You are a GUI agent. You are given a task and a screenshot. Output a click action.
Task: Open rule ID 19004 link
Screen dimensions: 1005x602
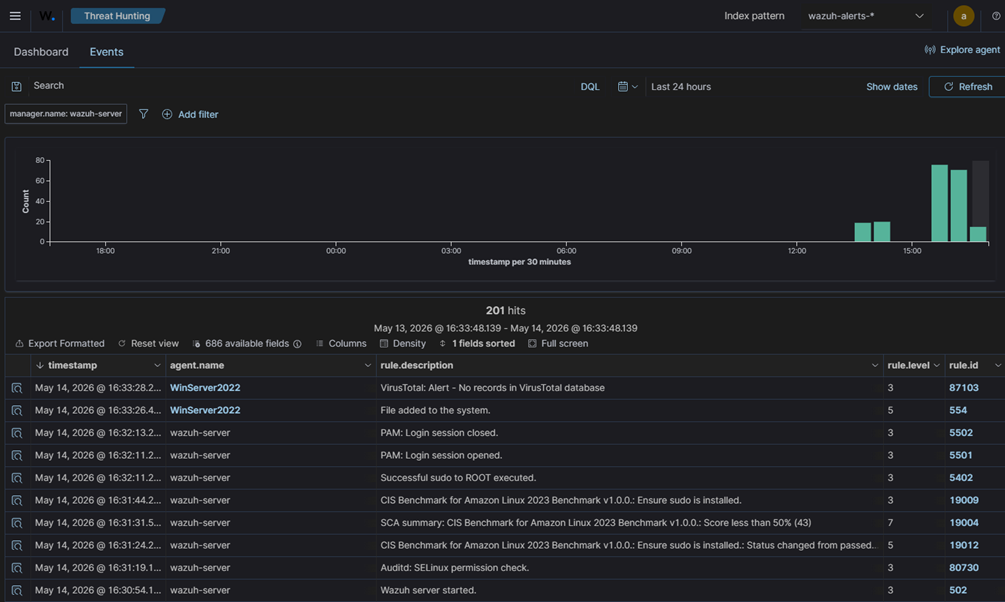pyautogui.click(x=964, y=523)
